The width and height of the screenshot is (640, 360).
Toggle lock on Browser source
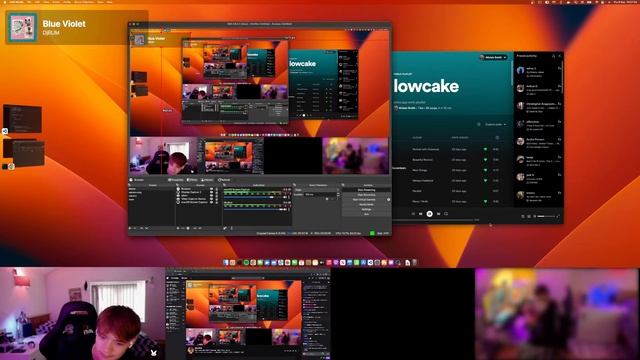coord(217,189)
